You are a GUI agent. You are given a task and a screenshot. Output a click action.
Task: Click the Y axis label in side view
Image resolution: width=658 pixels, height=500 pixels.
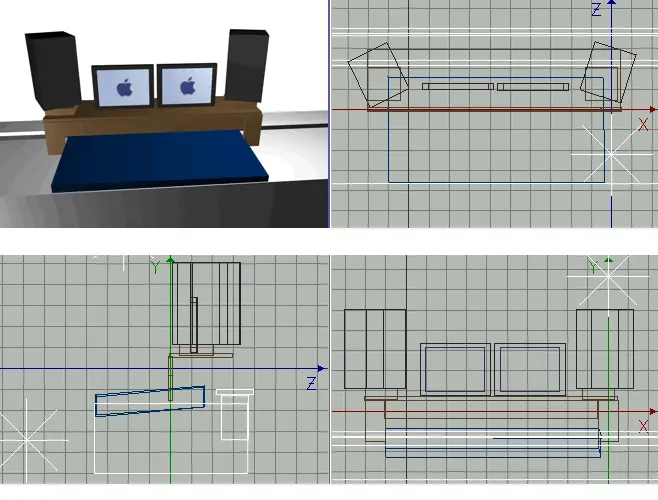(156, 267)
